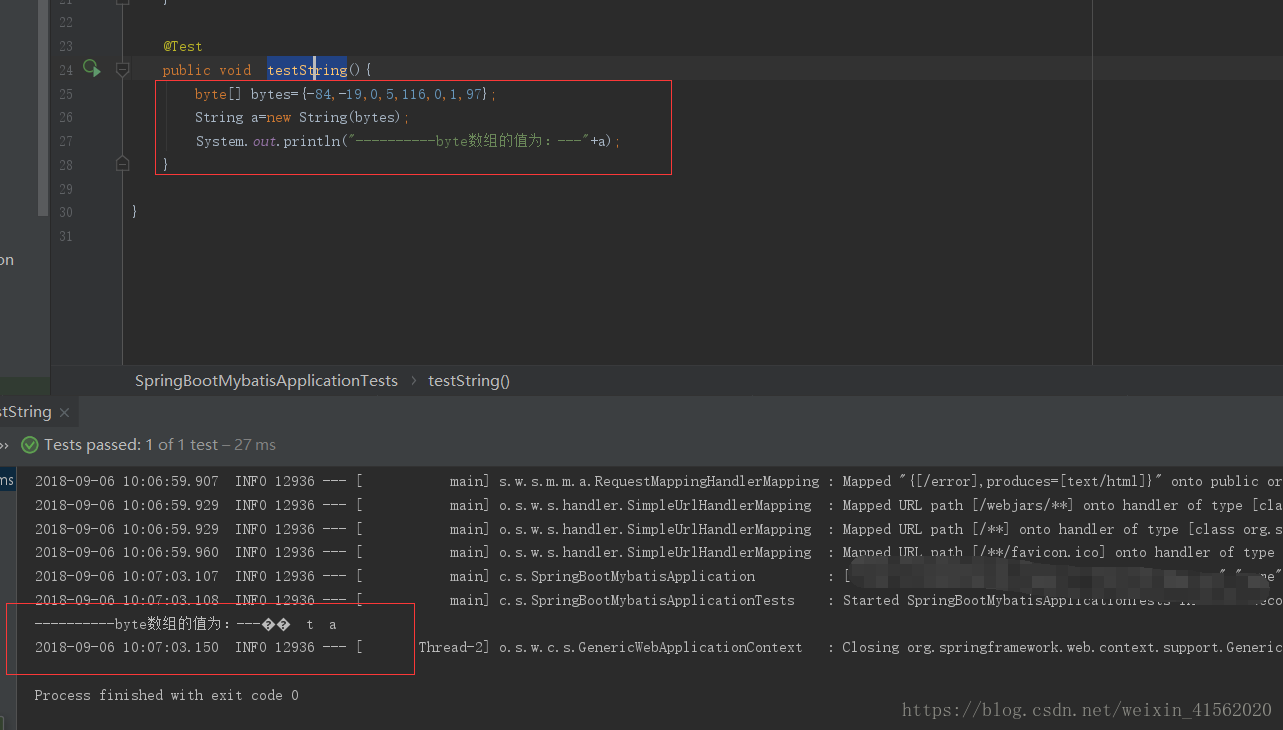Click the /**/favicon.ico mapped URL log line

pos(658,553)
